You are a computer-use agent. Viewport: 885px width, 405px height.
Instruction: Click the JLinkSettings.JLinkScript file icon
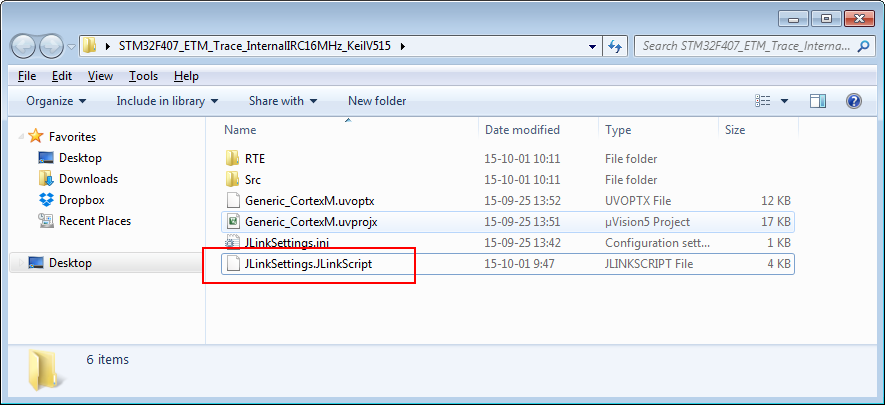point(233,263)
